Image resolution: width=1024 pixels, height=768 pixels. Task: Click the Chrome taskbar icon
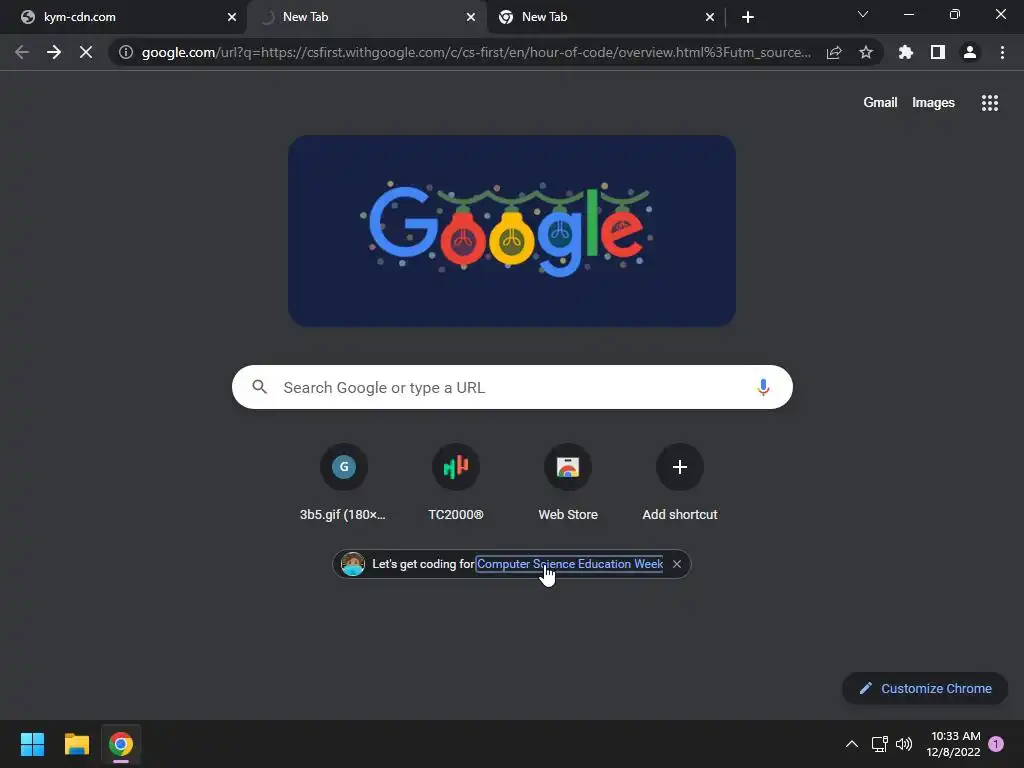(x=121, y=744)
